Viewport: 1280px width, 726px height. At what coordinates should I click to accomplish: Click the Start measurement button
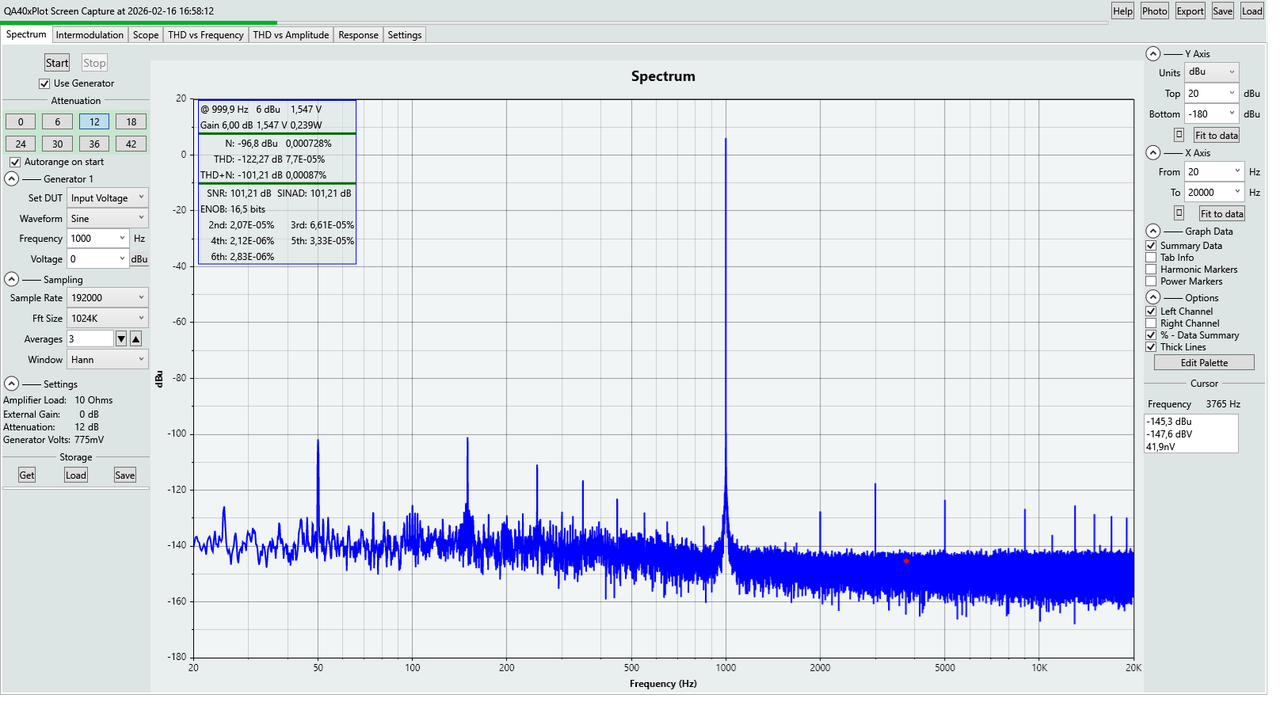pos(56,62)
